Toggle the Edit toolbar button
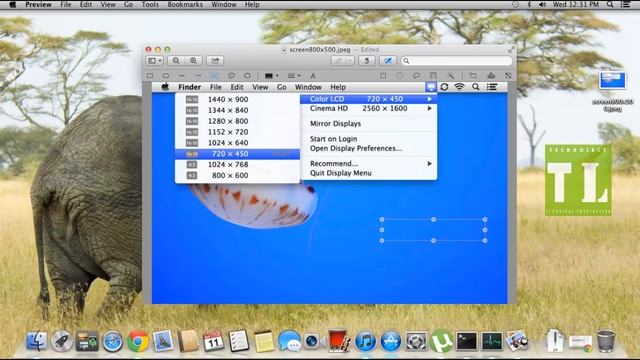640x360 pixels. pos(388,60)
